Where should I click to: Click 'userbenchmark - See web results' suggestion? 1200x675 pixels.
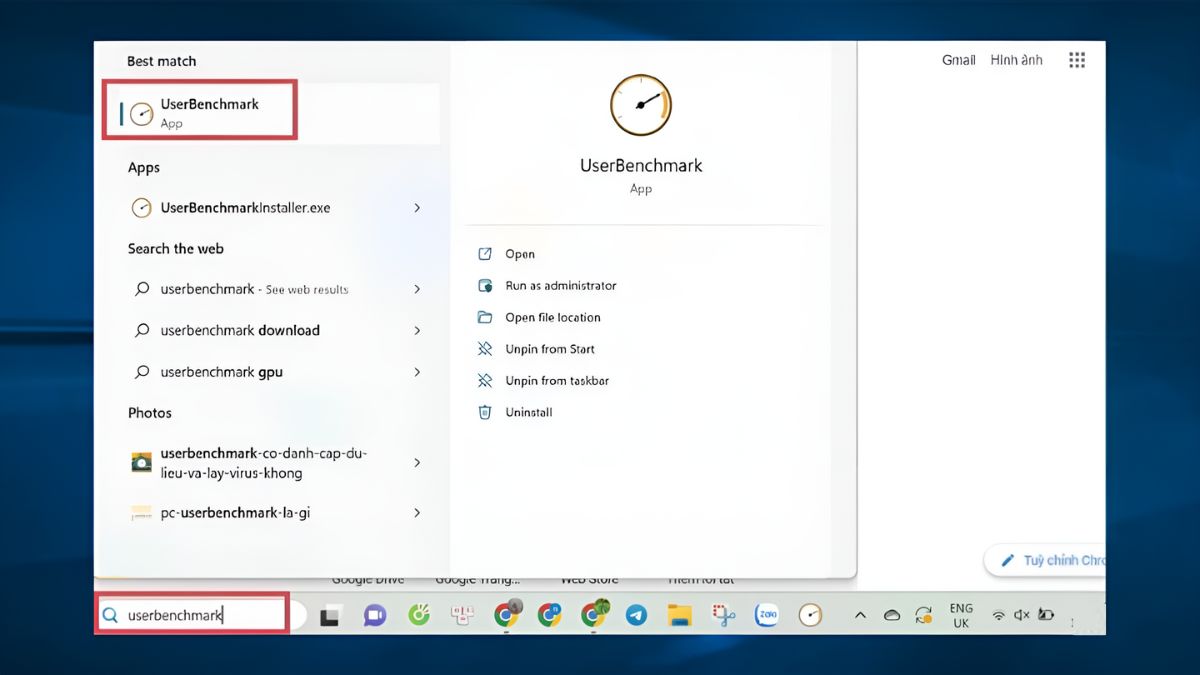click(x=254, y=289)
